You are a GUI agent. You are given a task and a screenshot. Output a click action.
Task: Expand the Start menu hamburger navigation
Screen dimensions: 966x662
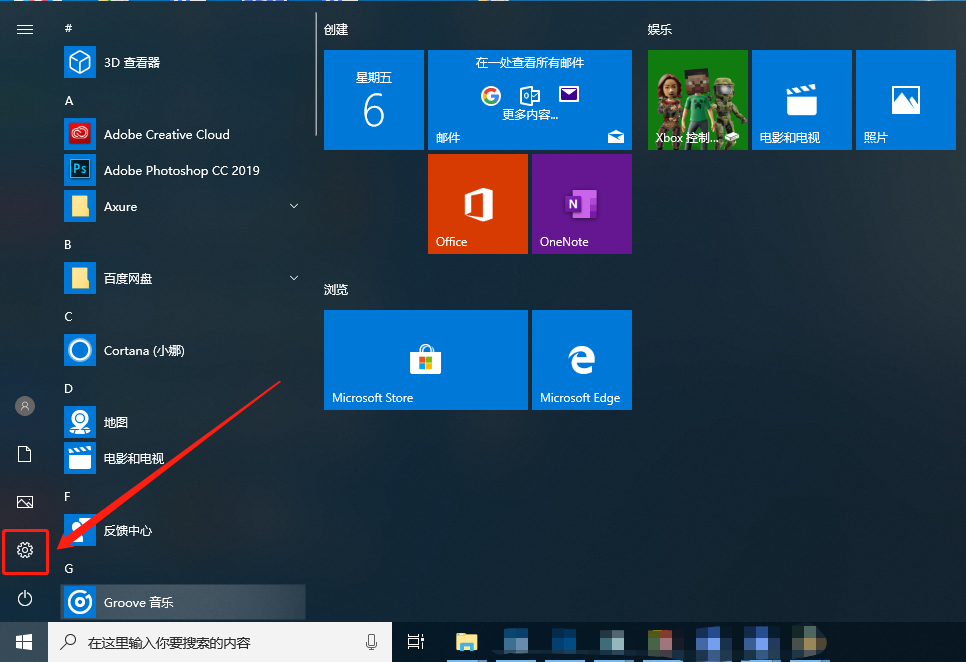click(25, 30)
